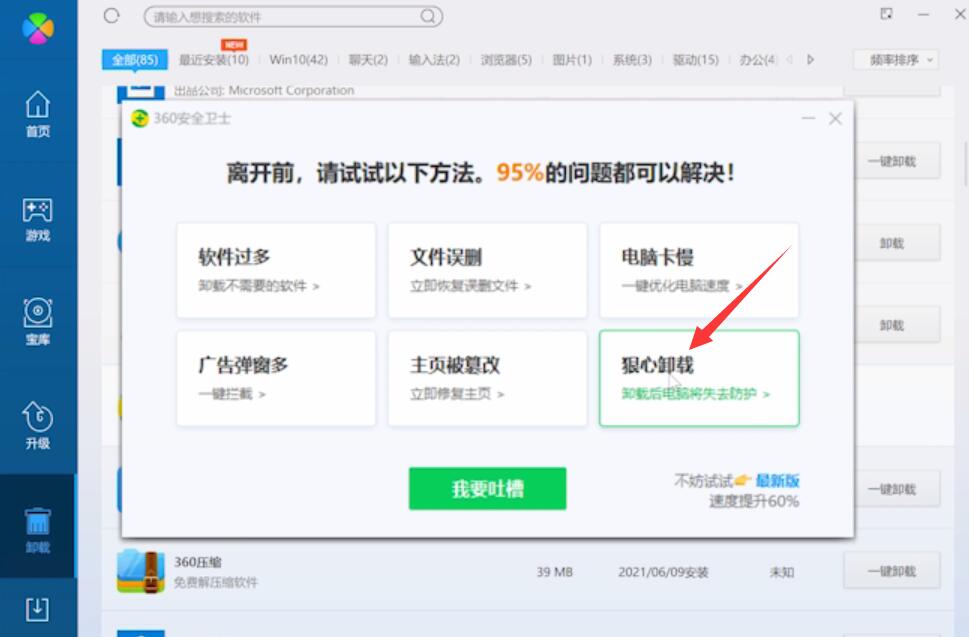Open the download manager icon at sidebar bottom
Image resolution: width=969 pixels, height=637 pixels.
(x=38, y=609)
